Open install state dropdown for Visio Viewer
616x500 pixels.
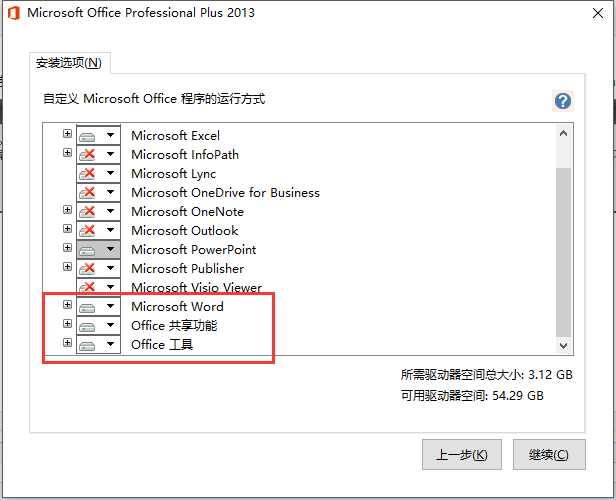coord(98,287)
